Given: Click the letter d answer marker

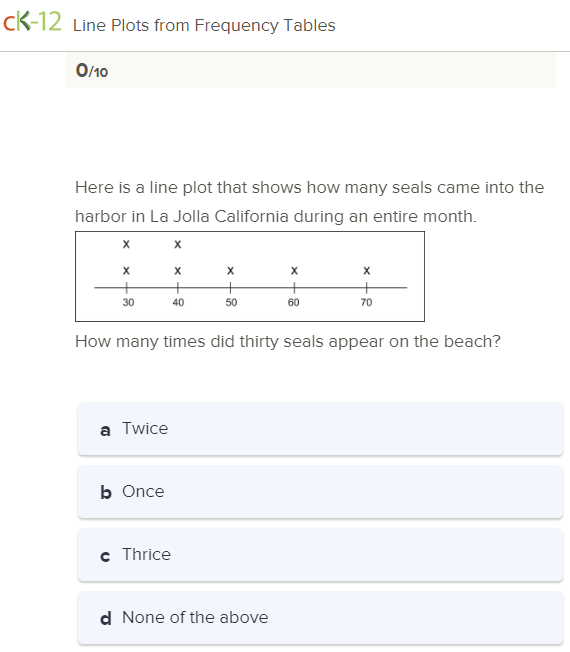Looking at the screenshot, I should 106,618.
